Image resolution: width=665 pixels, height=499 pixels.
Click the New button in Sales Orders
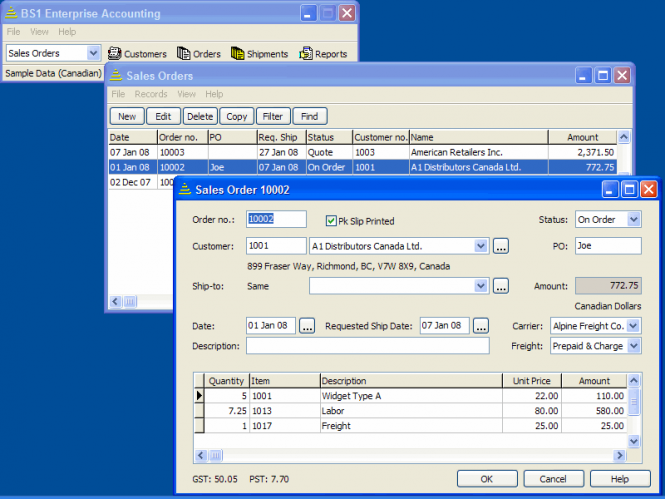(127, 116)
